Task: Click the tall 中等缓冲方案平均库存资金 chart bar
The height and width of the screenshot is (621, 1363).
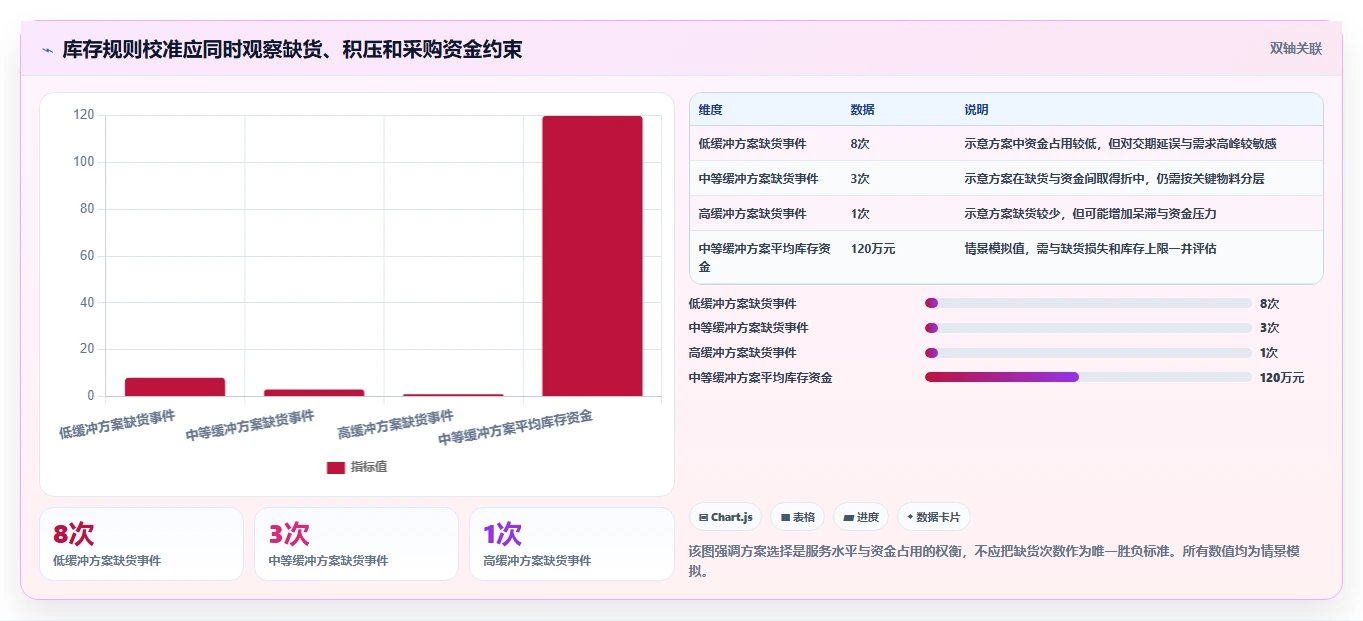Action: coord(592,256)
